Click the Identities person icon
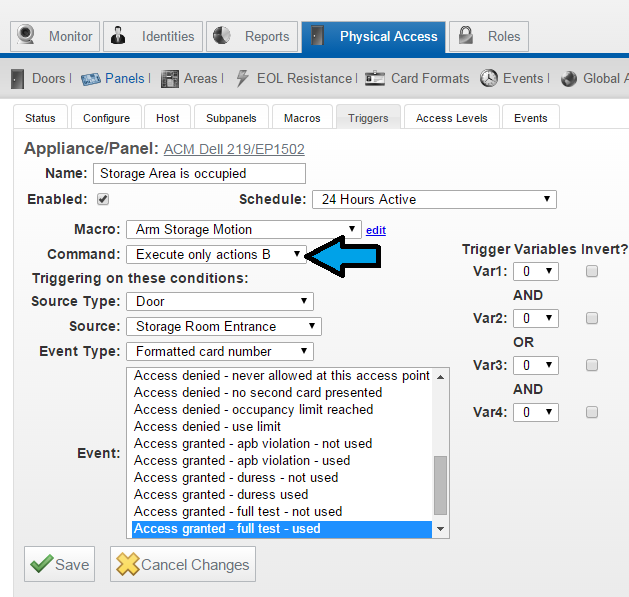Image resolution: width=629 pixels, height=597 pixels. pos(121,37)
